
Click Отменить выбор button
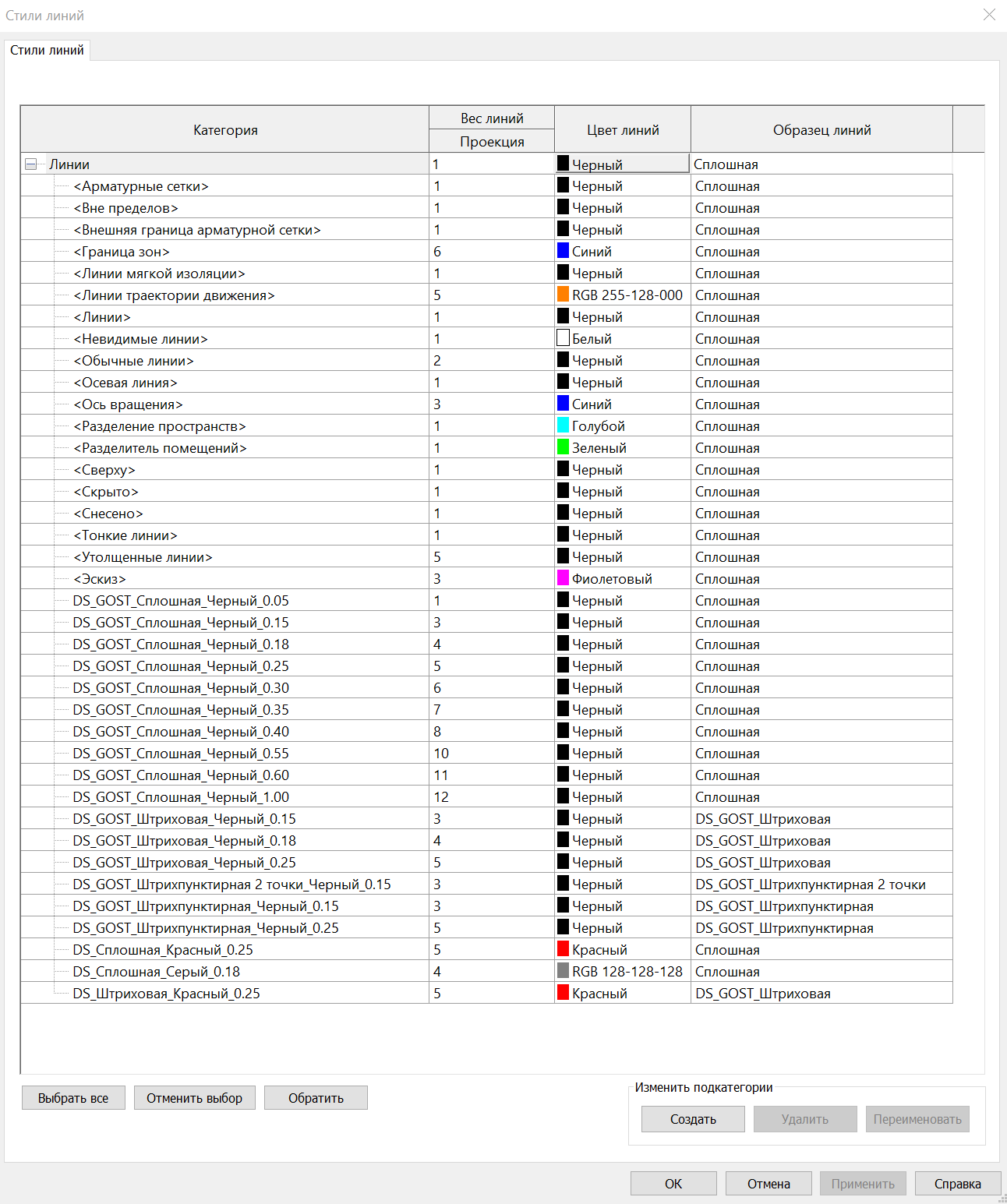194,1098
